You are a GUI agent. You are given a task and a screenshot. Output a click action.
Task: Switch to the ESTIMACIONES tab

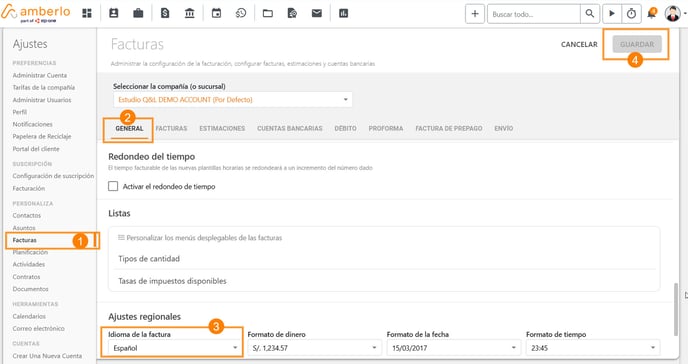[x=222, y=128]
